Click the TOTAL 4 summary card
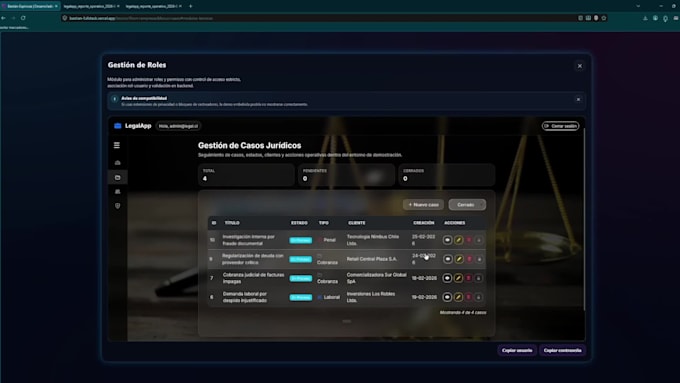 246,175
